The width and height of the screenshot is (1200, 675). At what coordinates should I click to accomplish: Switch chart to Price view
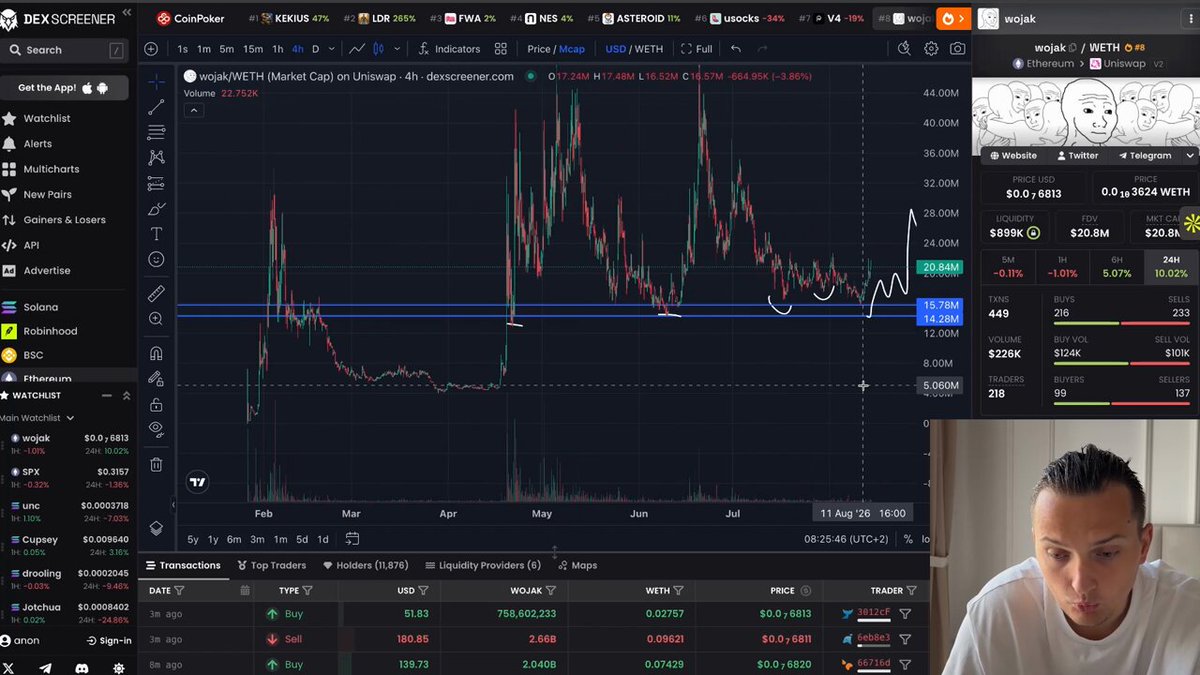[x=539, y=49]
